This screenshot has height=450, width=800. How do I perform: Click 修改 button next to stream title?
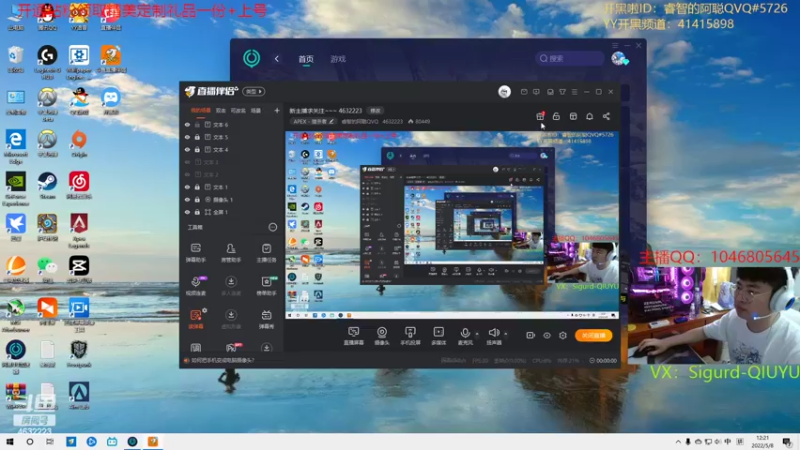[x=375, y=111]
